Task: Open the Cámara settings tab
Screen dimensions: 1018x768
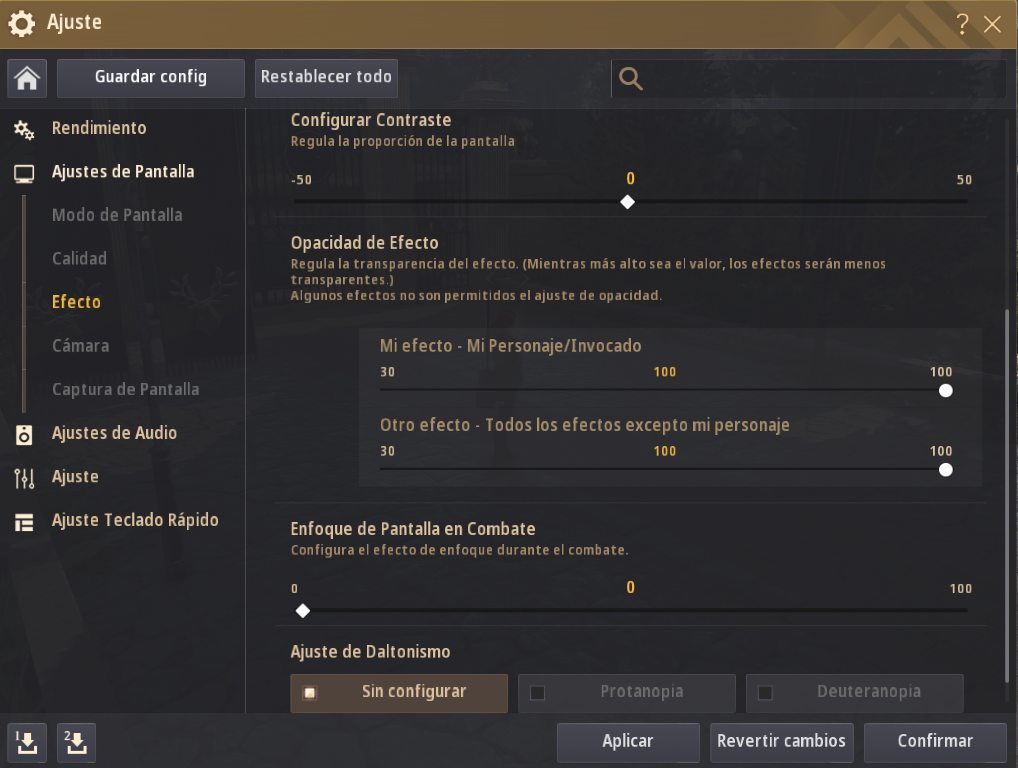Action: click(x=81, y=346)
